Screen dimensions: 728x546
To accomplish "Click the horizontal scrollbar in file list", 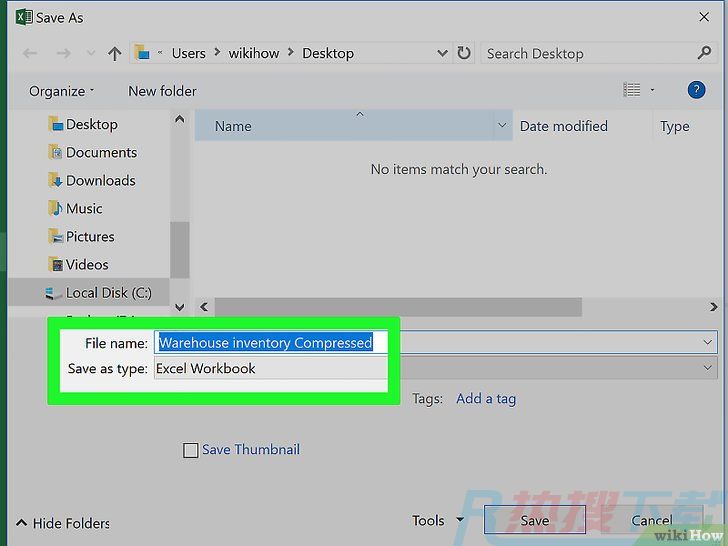I will coord(398,307).
